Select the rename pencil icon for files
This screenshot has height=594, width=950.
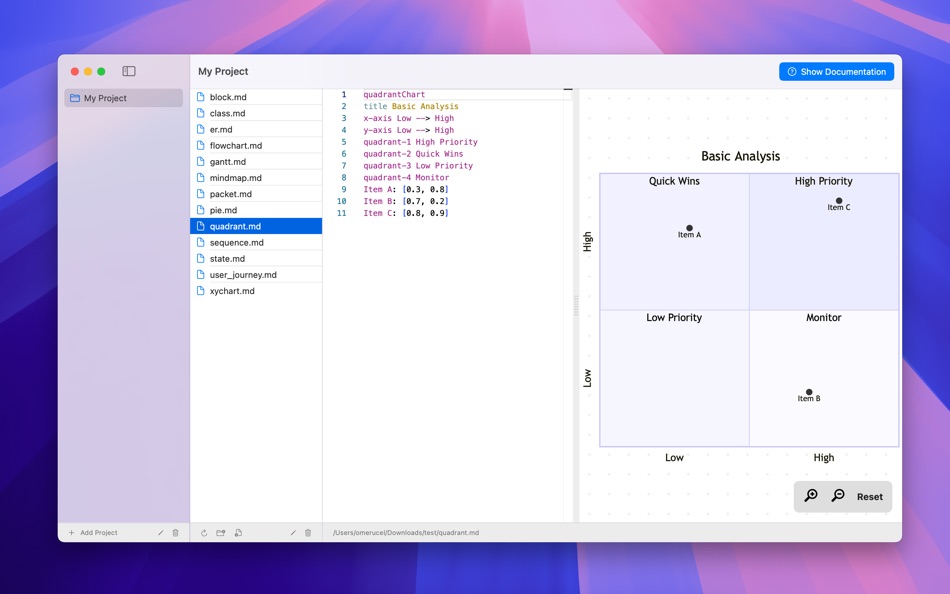[293, 533]
